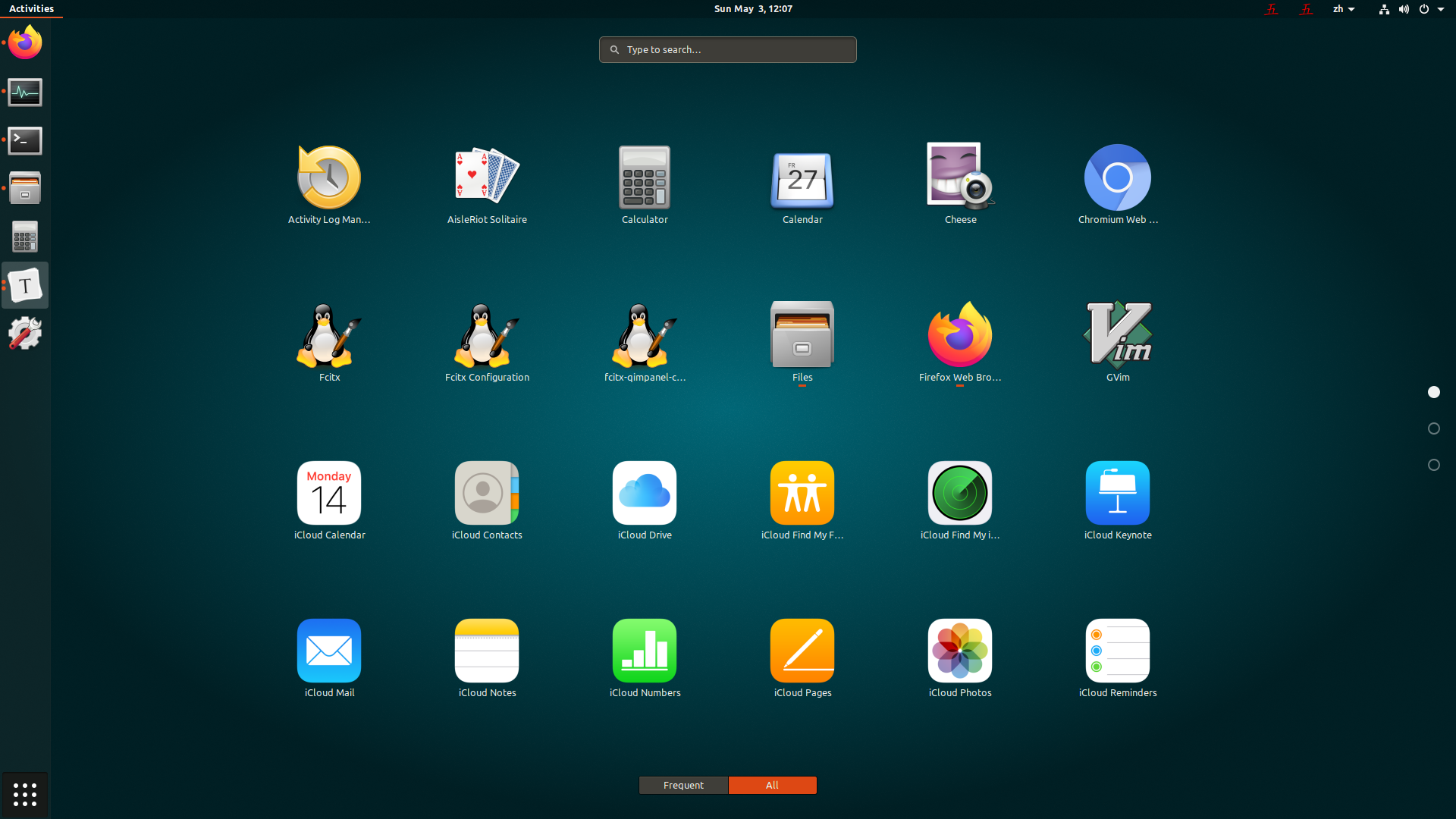Open the Cheese webcam app

(960, 177)
